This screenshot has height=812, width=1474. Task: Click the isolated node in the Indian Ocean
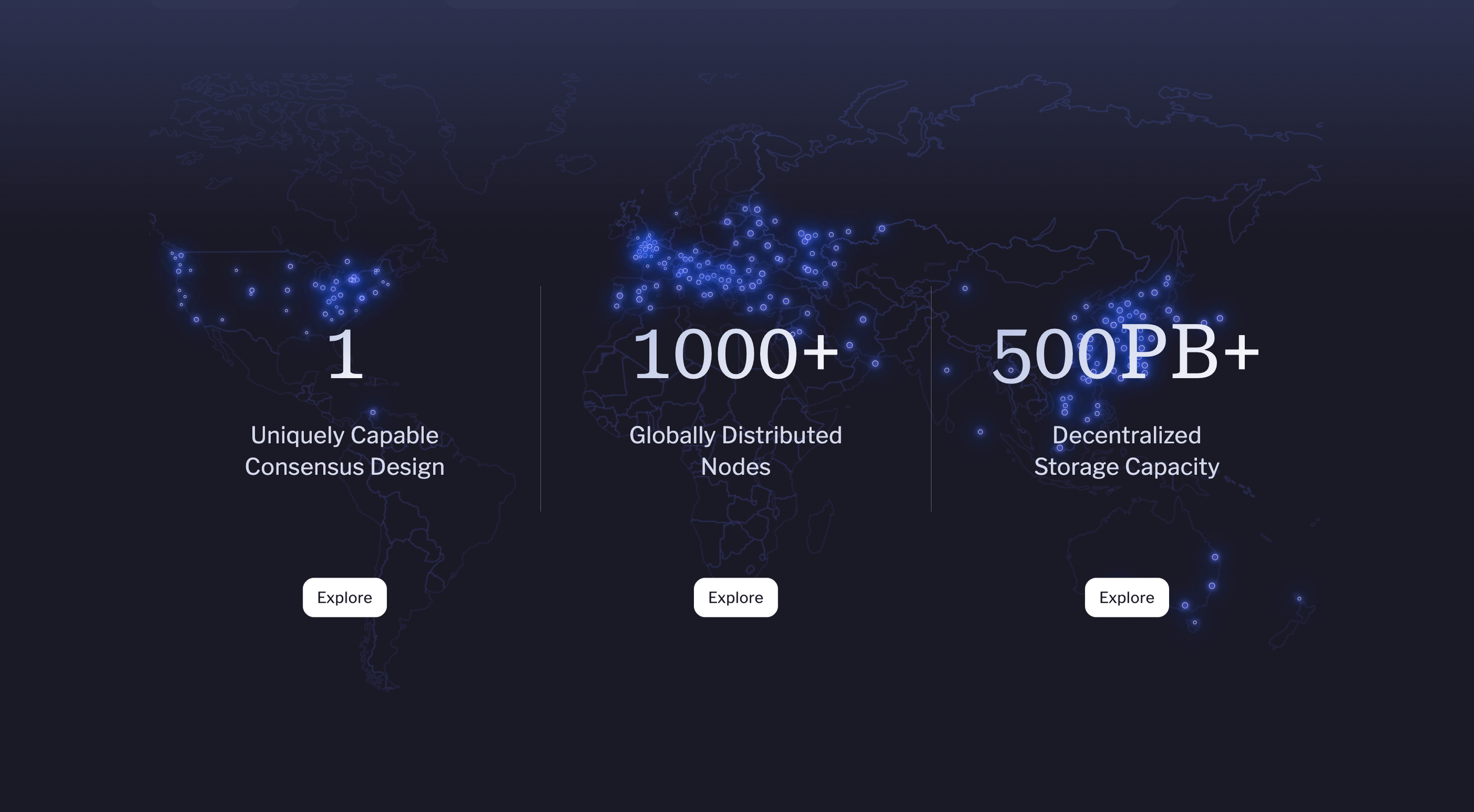980,432
